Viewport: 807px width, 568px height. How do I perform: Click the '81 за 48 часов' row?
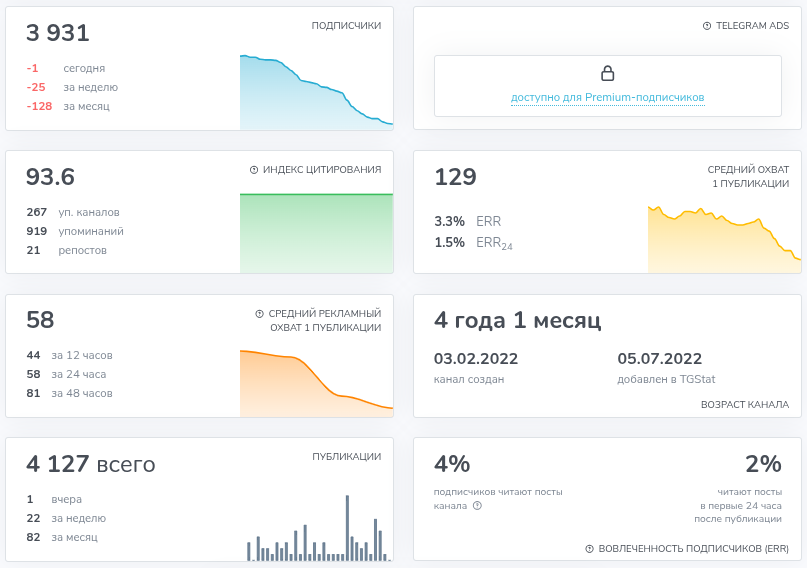pos(69,394)
